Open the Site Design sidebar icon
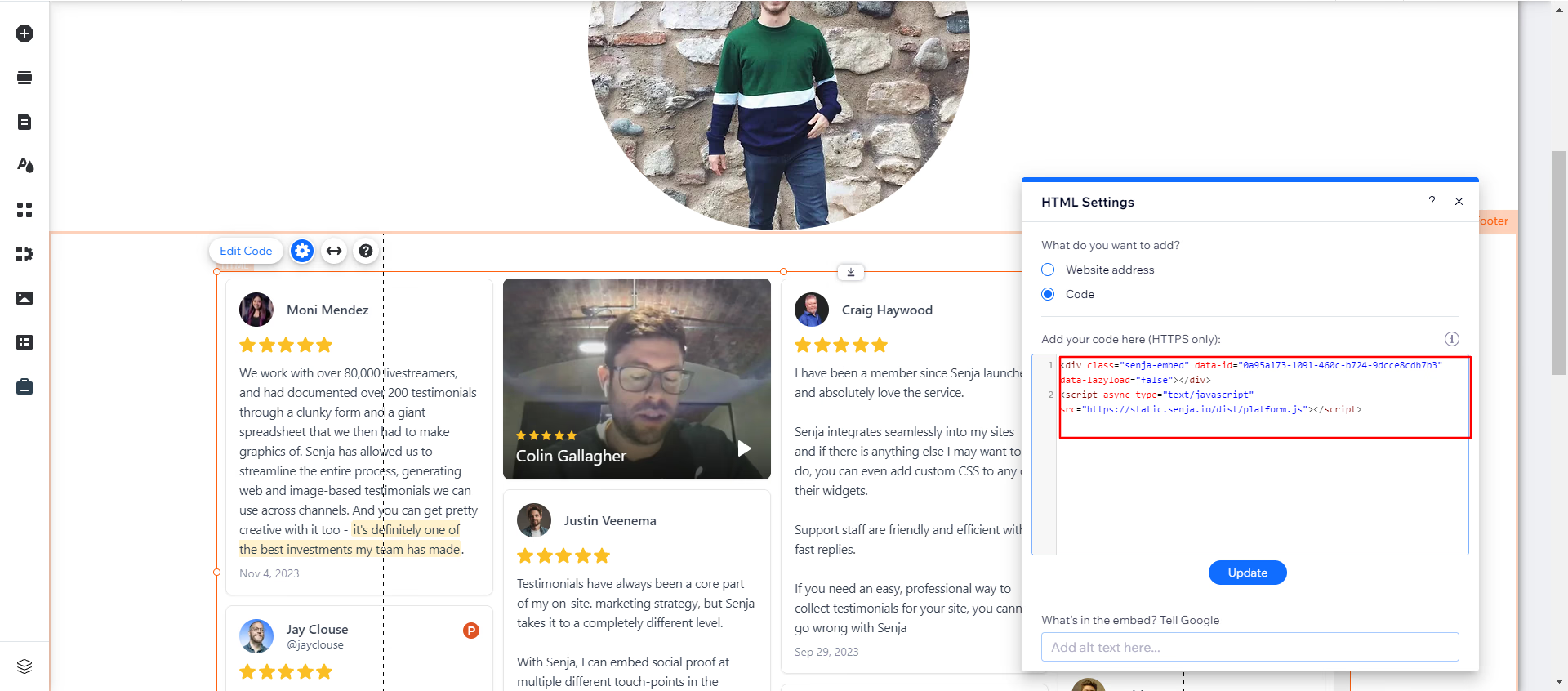1568x691 pixels. [25, 165]
